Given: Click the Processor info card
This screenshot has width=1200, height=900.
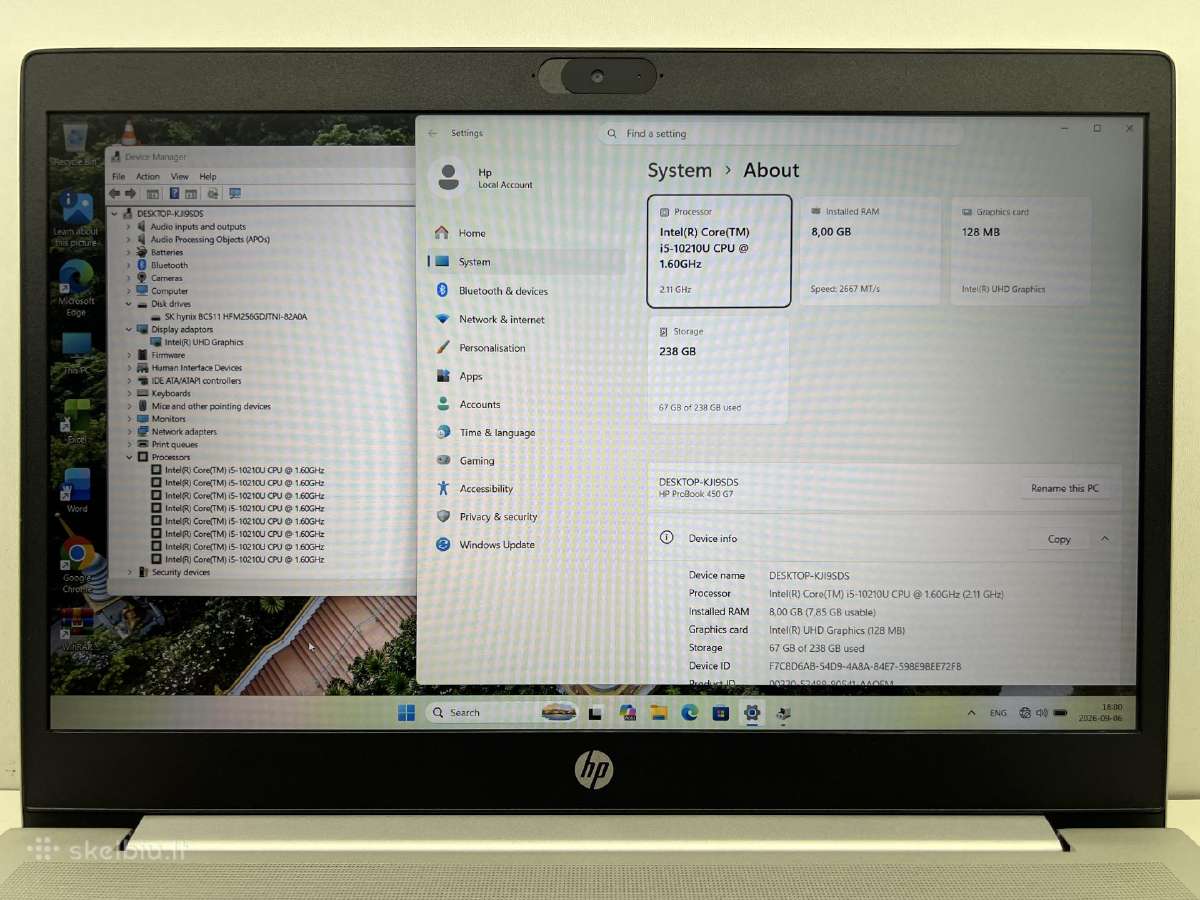Looking at the screenshot, I should tap(719, 251).
